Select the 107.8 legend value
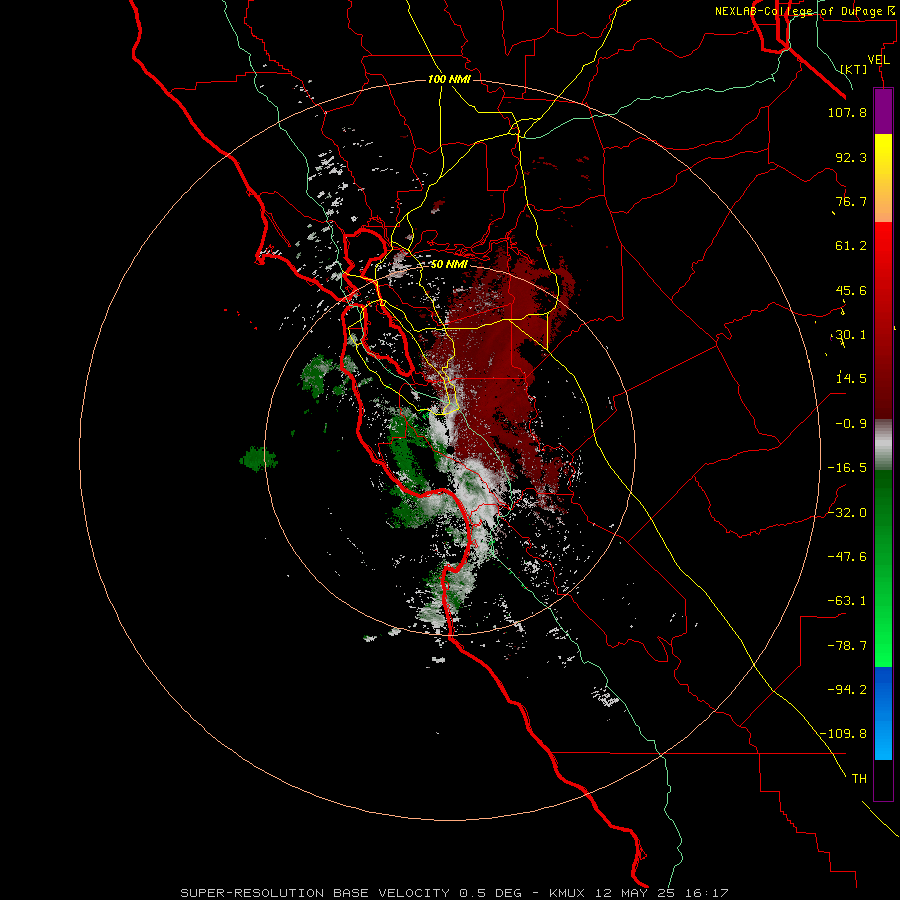The image size is (900, 900). pos(847,112)
